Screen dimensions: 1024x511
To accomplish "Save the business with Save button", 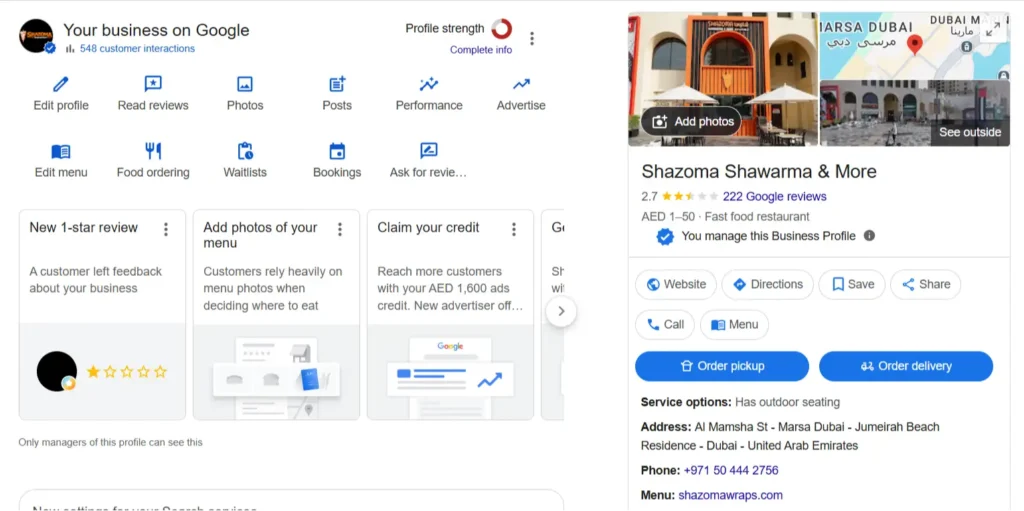I will 852,284.
